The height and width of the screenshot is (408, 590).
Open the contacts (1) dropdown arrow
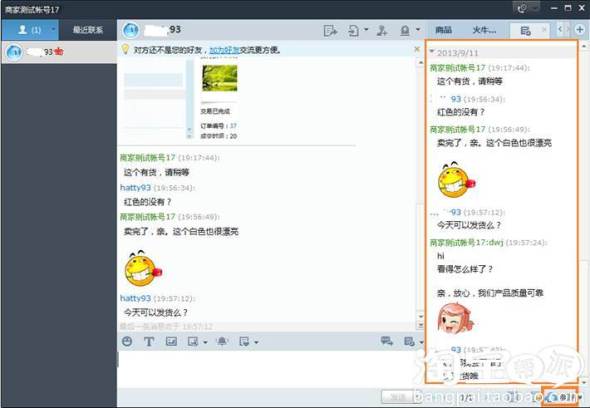[53, 29]
